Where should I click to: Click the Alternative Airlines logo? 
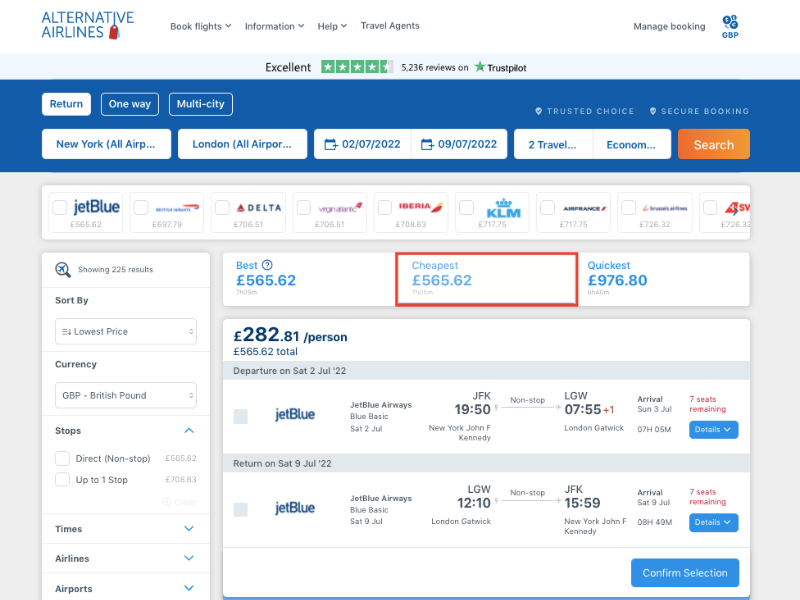coord(87,25)
